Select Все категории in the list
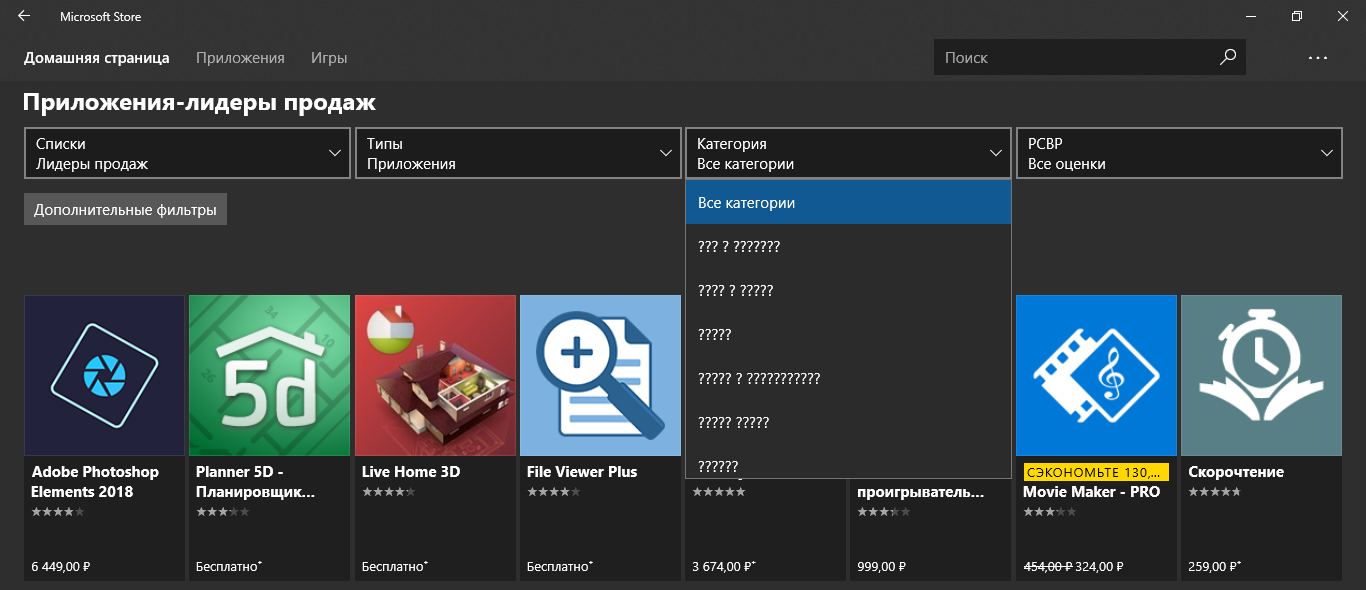 (848, 202)
